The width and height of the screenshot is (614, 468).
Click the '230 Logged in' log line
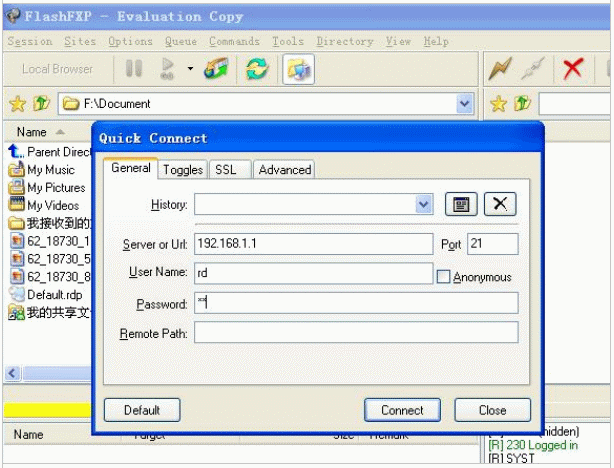533,445
